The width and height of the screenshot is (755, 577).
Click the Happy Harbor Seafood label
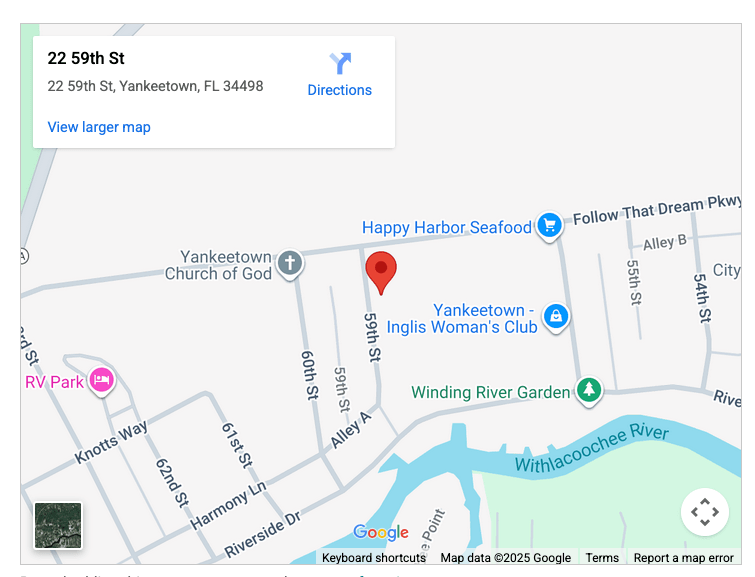[x=447, y=227]
